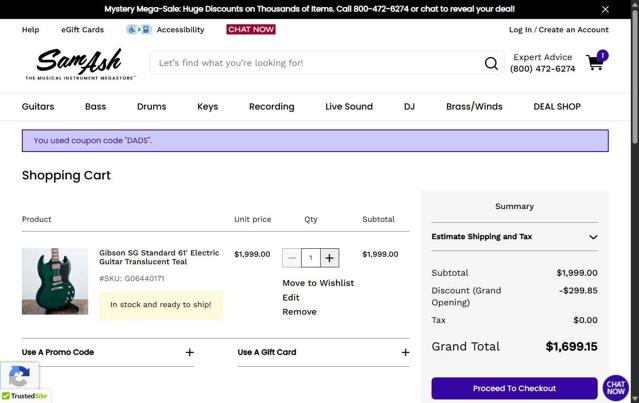Open eGift Cards page
639x403 pixels.
pos(83,30)
